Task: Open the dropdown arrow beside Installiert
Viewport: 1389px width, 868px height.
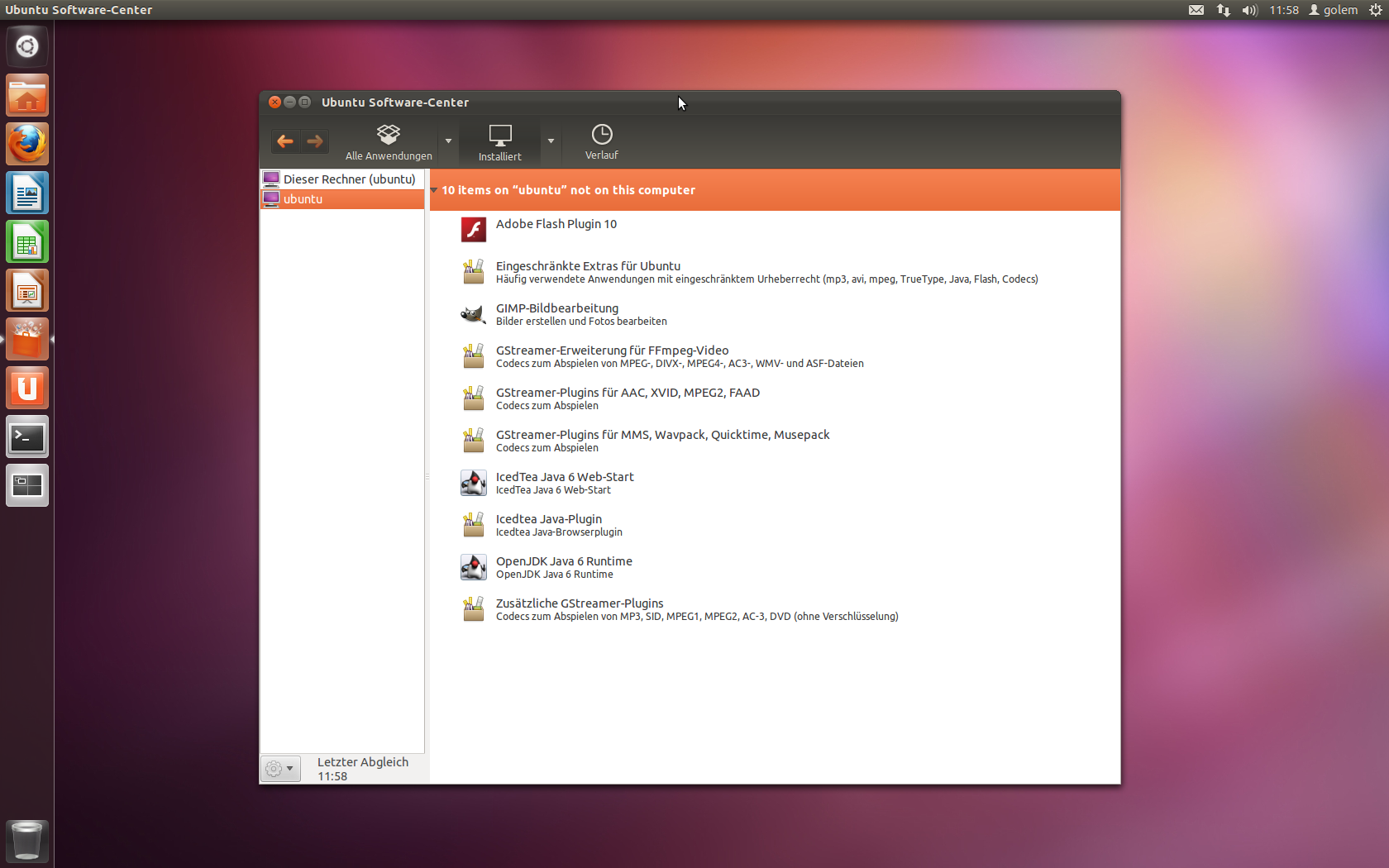Action: pos(551,141)
